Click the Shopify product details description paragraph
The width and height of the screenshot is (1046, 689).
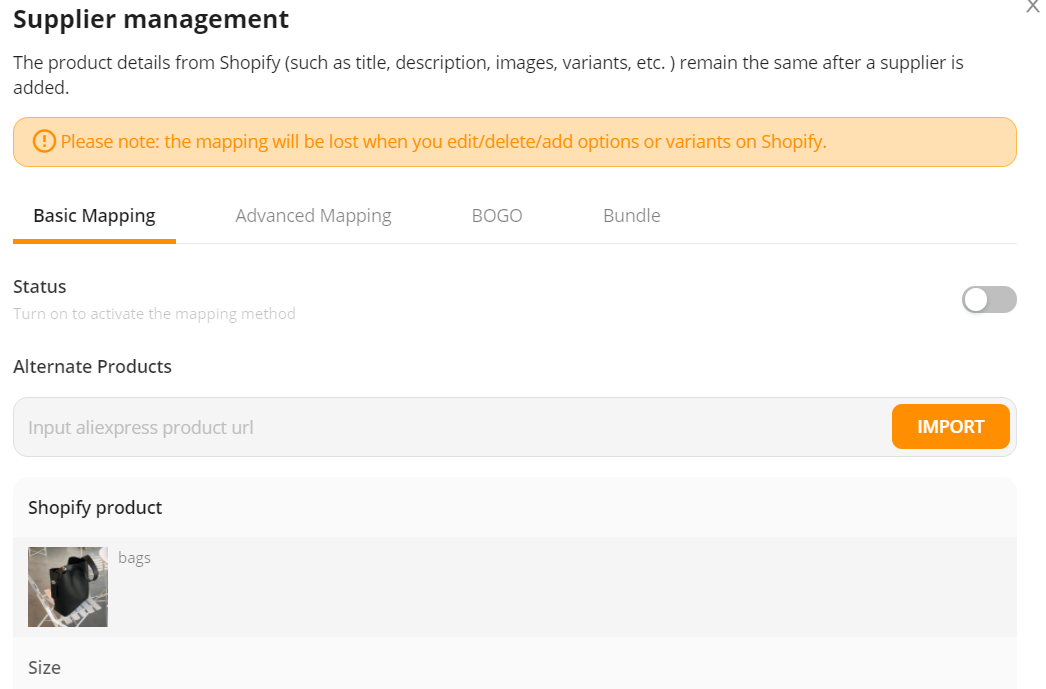488,75
